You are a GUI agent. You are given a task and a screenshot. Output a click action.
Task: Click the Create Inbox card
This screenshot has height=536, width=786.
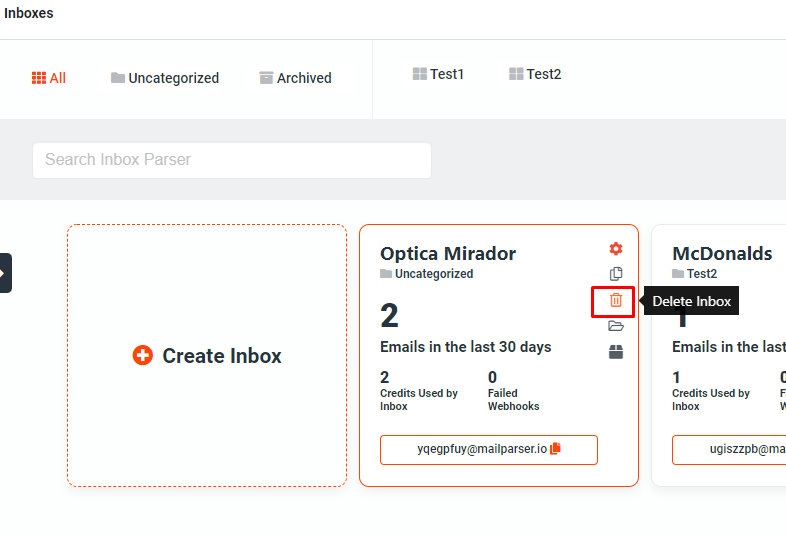[x=207, y=355]
